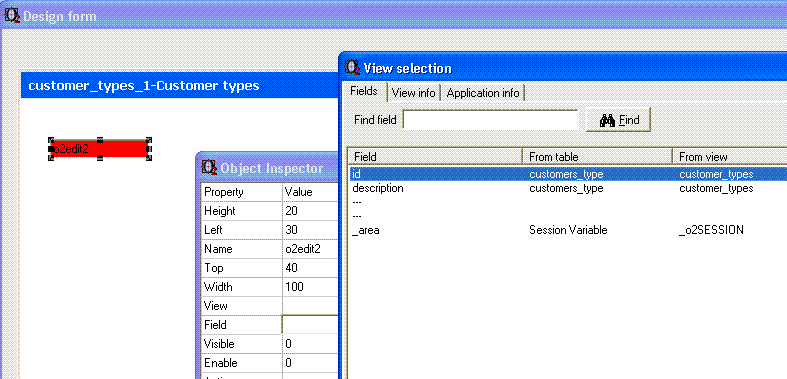Click the Design form title bar
The height and width of the screenshot is (379, 787).
[394, 16]
